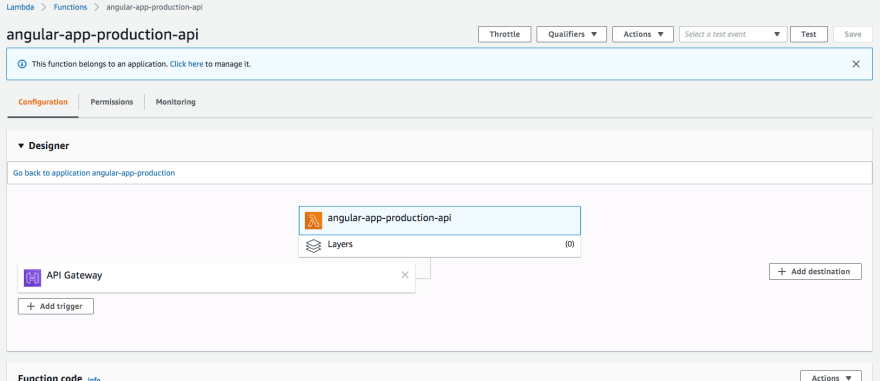Click the Add destination button
Image resolution: width=880 pixels, height=381 pixels.
pos(815,272)
